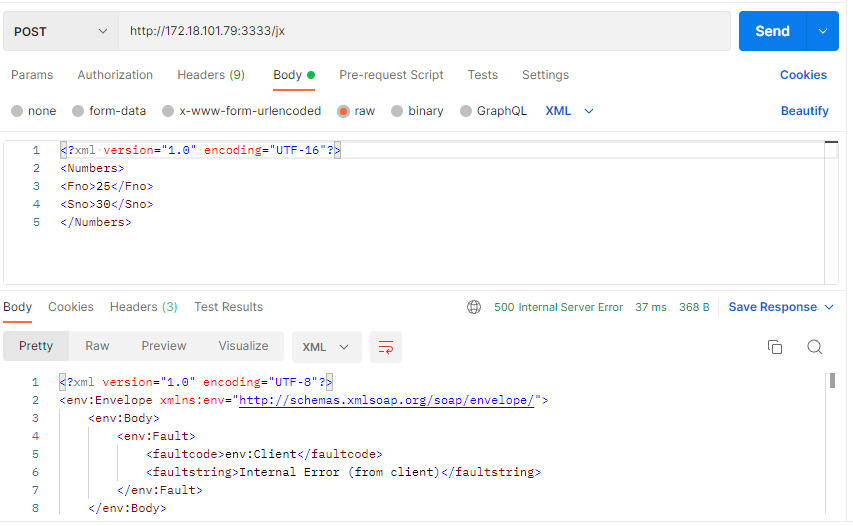Expand the Save Response options
This screenshot has height=526, width=853.
(x=829, y=307)
